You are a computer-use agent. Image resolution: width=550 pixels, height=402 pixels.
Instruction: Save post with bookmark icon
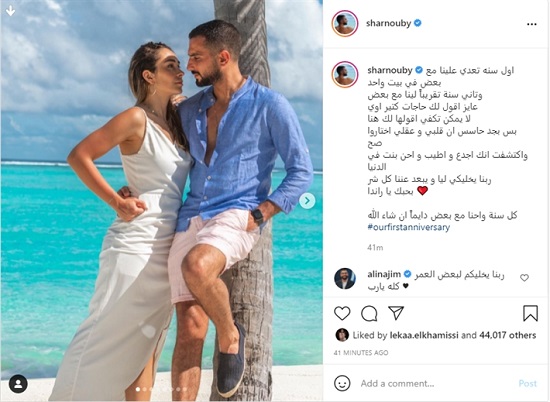pos(530,313)
